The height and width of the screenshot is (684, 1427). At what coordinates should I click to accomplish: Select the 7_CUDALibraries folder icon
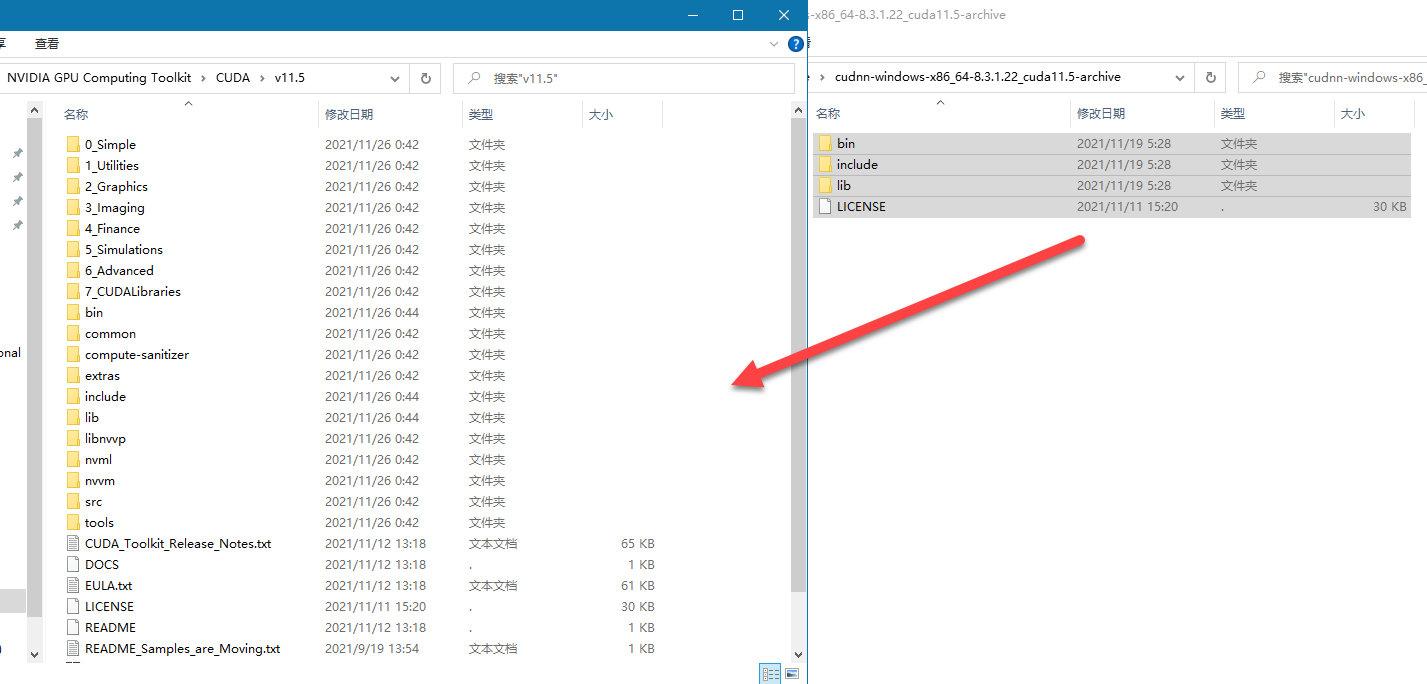(x=72, y=291)
